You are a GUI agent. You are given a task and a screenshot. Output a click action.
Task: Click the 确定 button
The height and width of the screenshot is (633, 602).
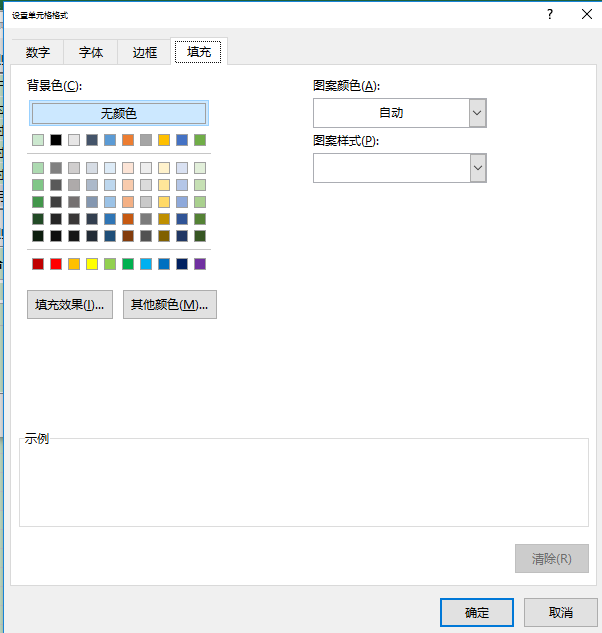(x=477, y=612)
